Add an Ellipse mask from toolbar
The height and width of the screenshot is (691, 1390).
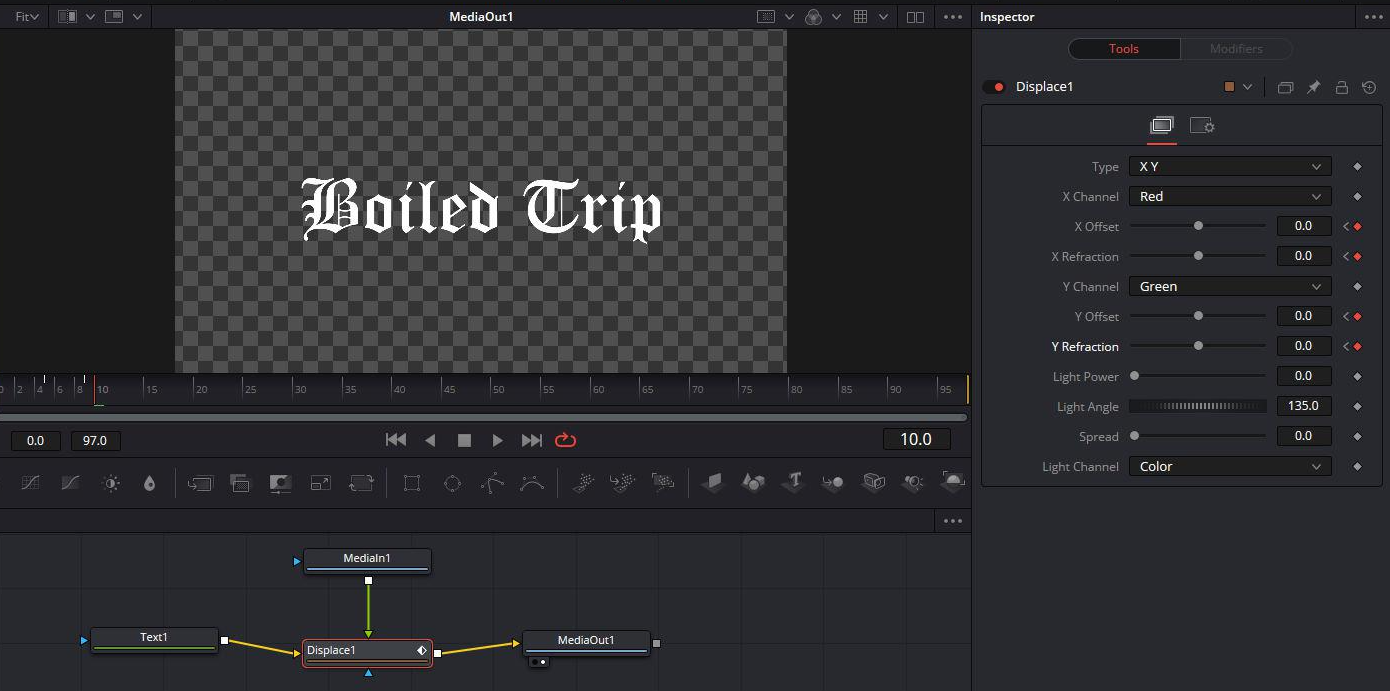(x=452, y=483)
